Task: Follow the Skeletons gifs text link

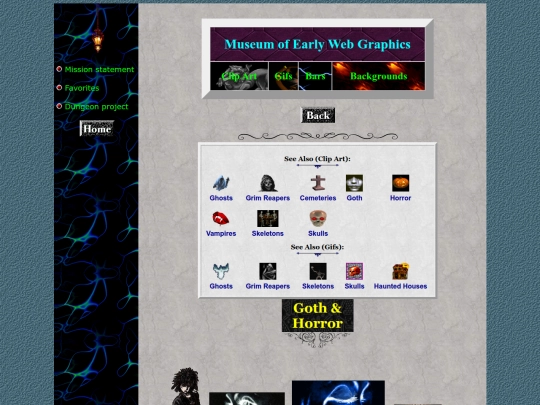Action: click(318, 286)
